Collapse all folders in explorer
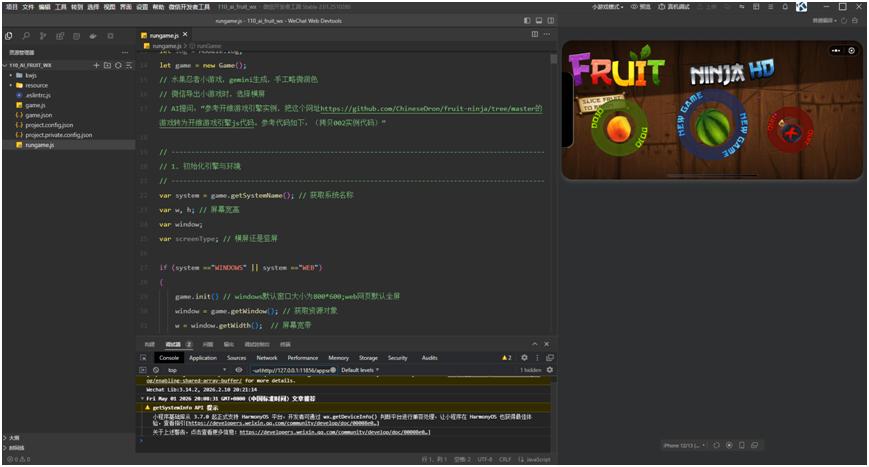 (129, 65)
